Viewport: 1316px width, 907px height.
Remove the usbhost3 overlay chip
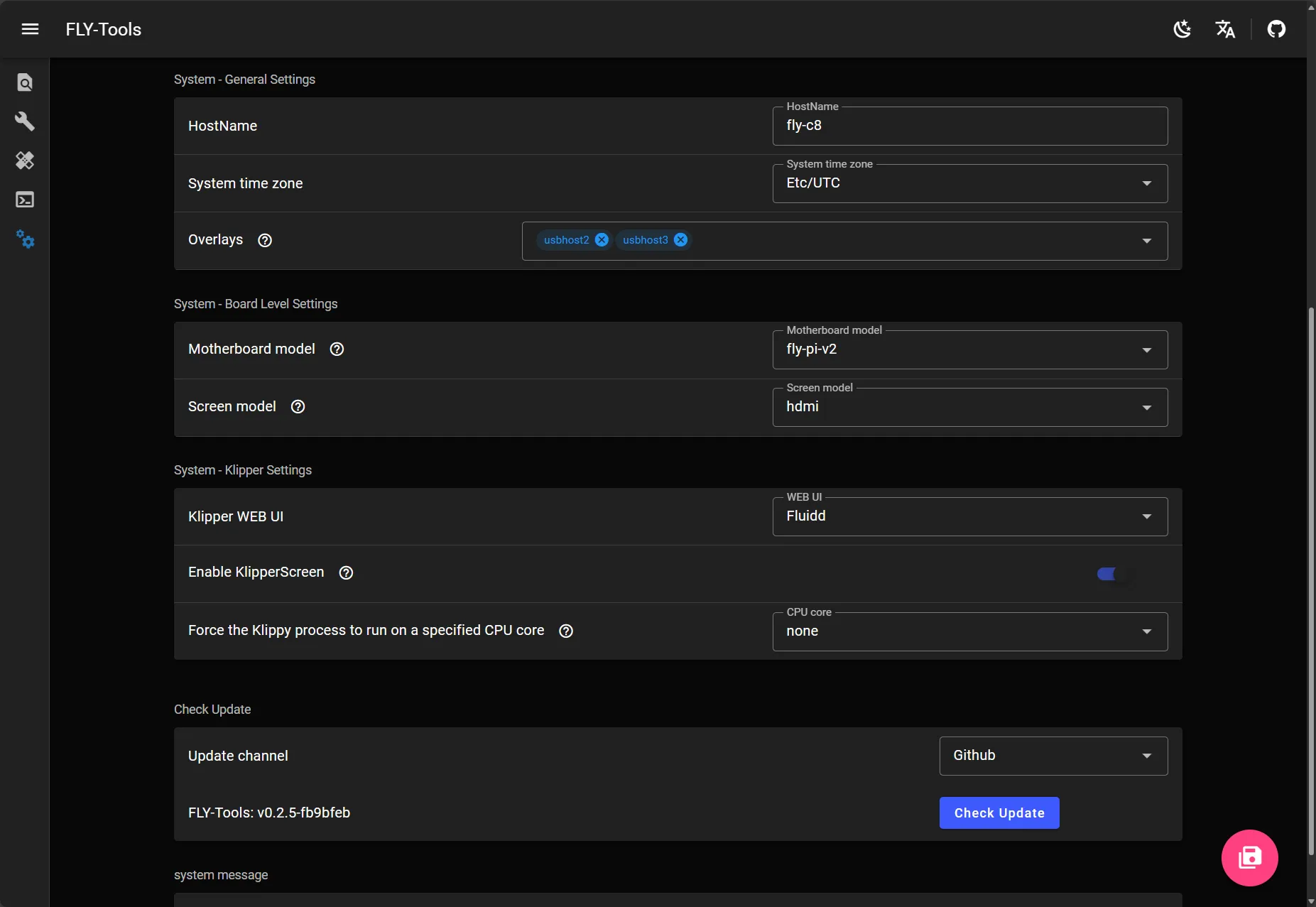coord(680,240)
